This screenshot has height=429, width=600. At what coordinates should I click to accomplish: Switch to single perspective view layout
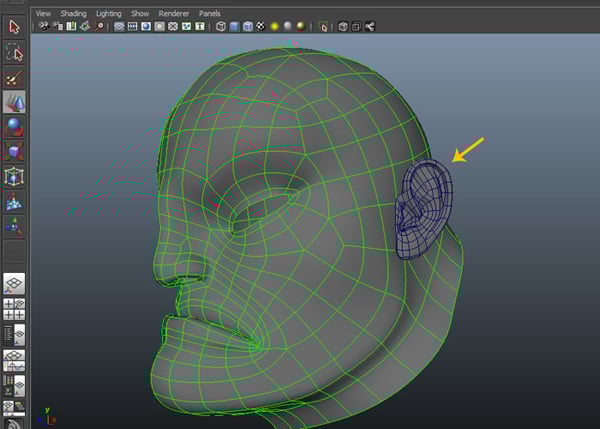click(x=14, y=284)
